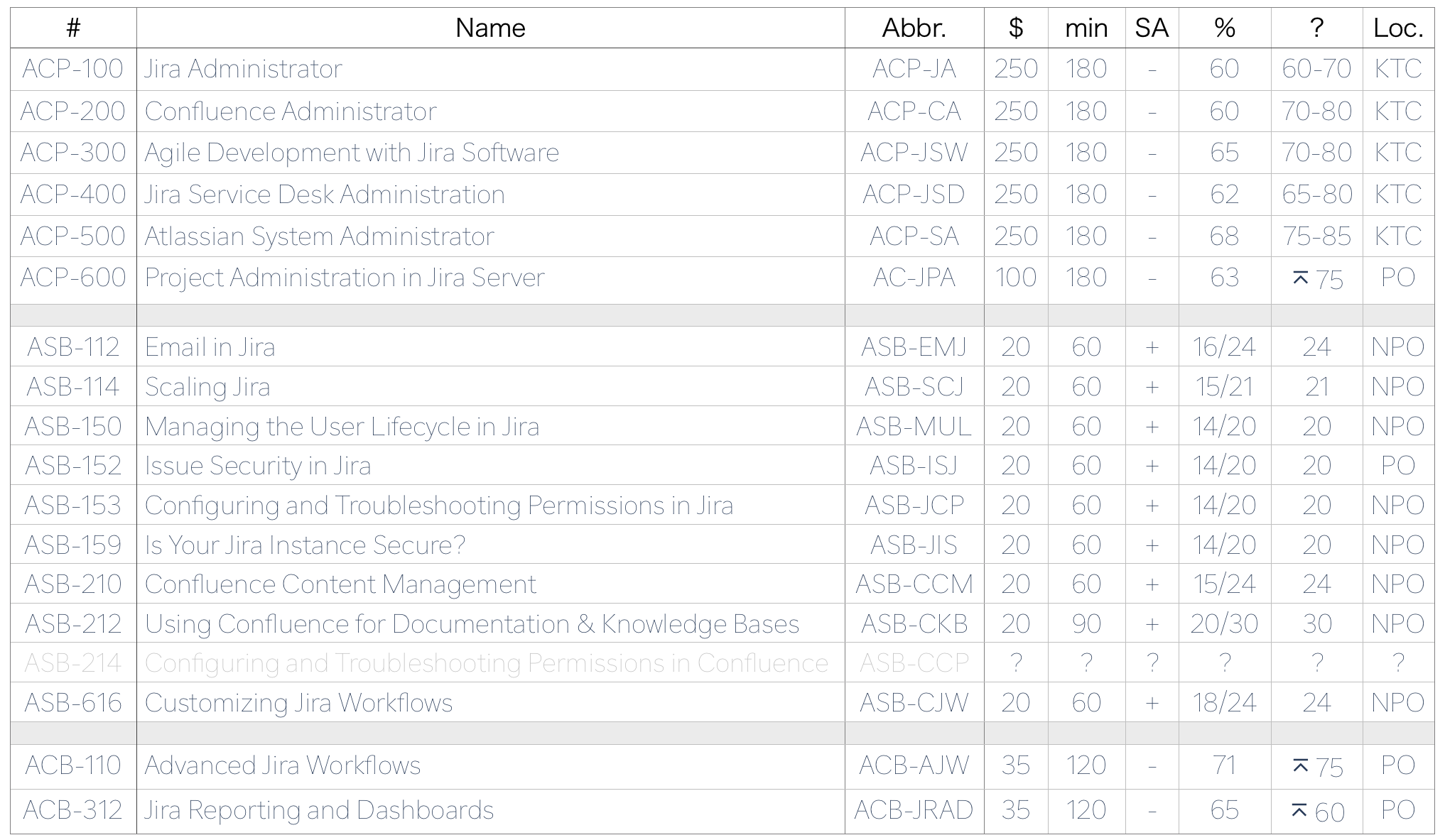Click 'Is Your Jira Instance Secure?' cell
The height and width of the screenshot is (840, 1445).
pyautogui.click(x=490, y=545)
